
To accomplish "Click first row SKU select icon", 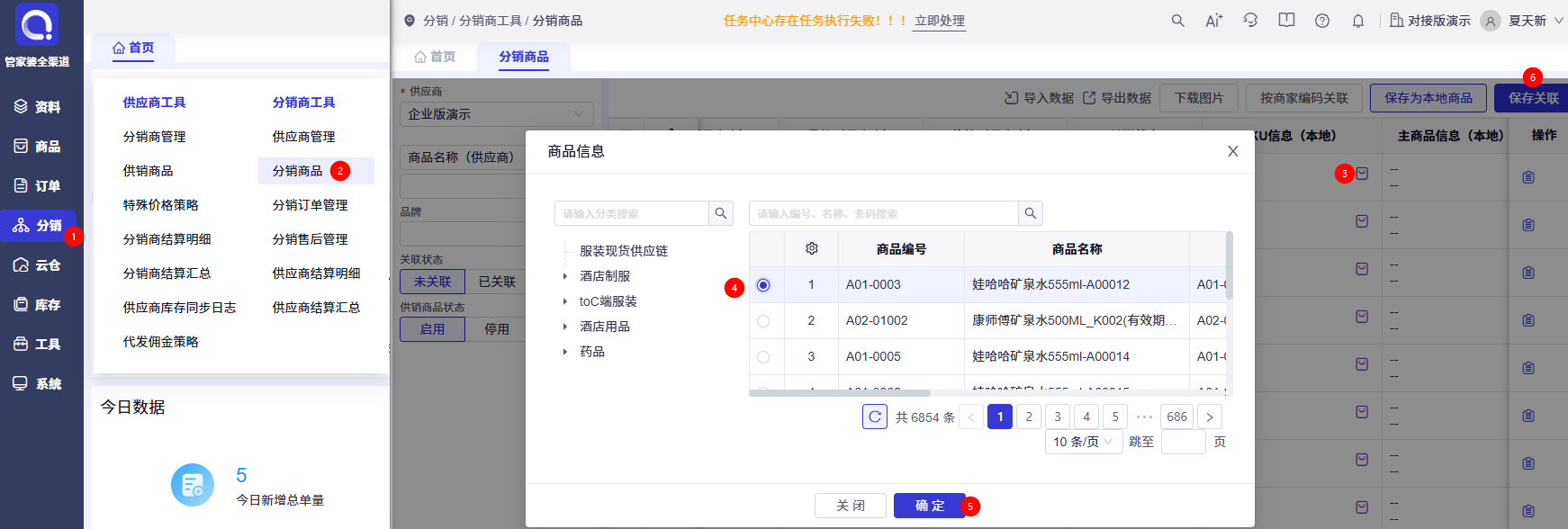I will (1362, 174).
